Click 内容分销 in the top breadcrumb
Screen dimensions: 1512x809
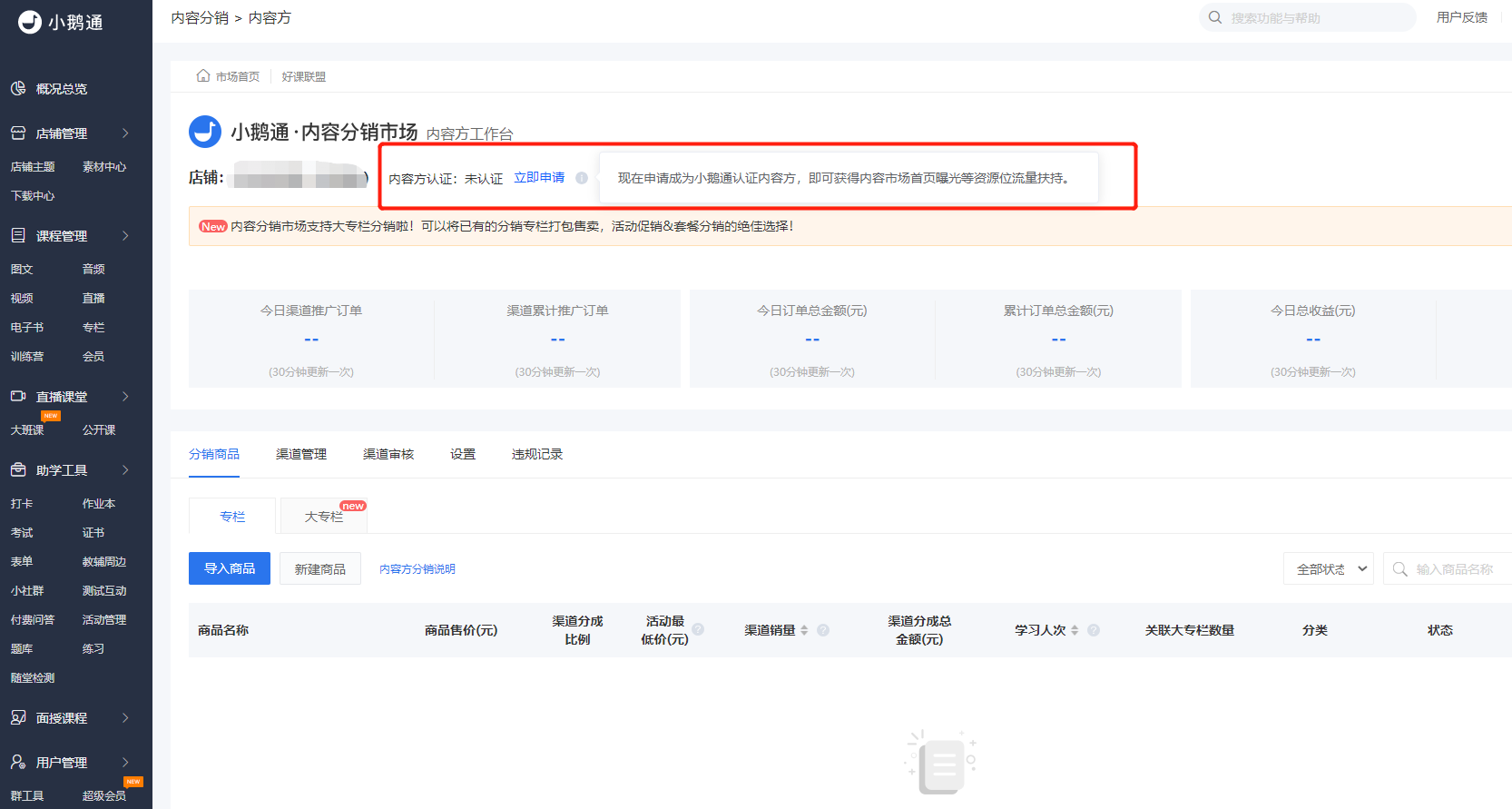200,18
